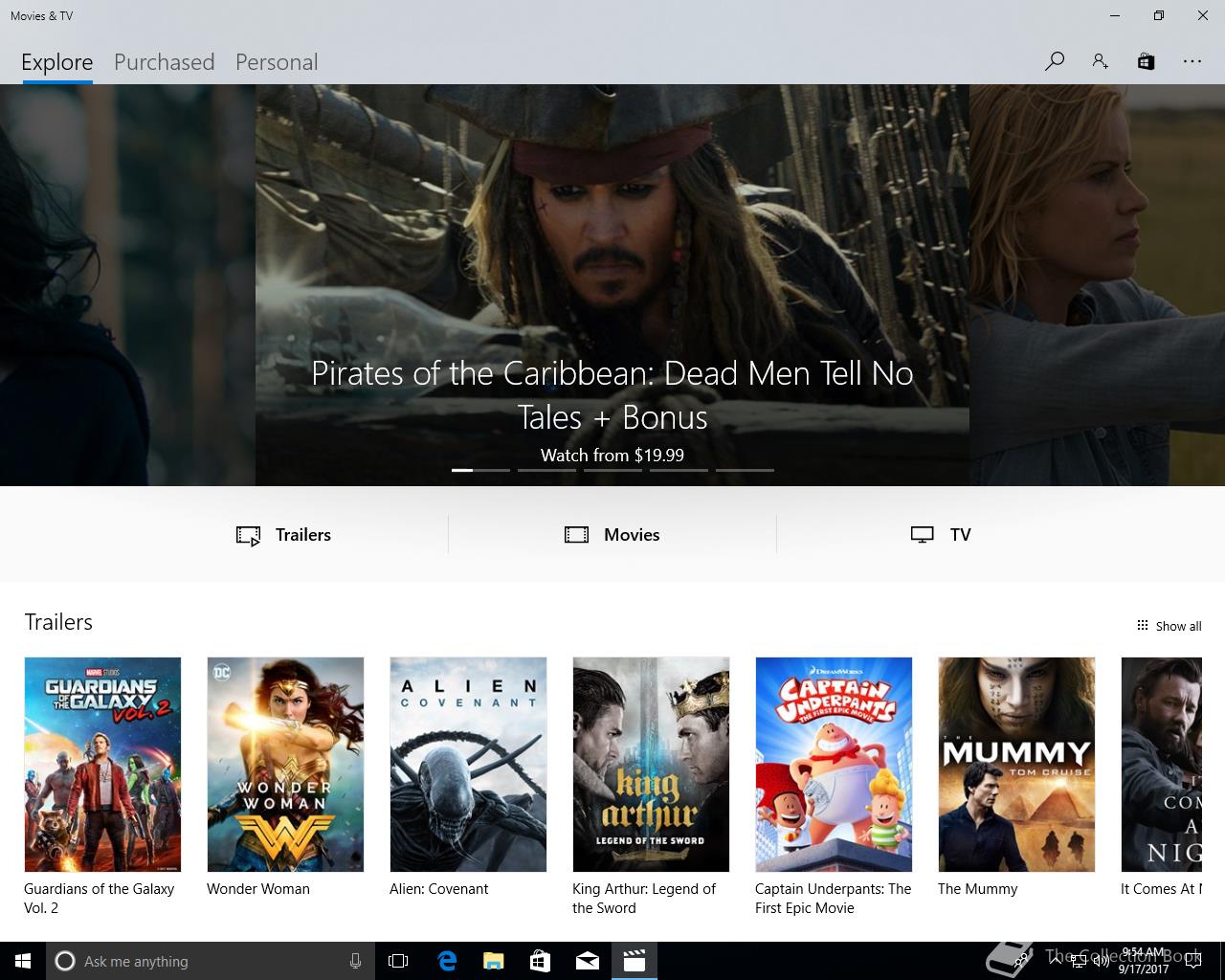Open The Mummy poster
The width and height of the screenshot is (1225, 980).
[x=1016, y=764]
